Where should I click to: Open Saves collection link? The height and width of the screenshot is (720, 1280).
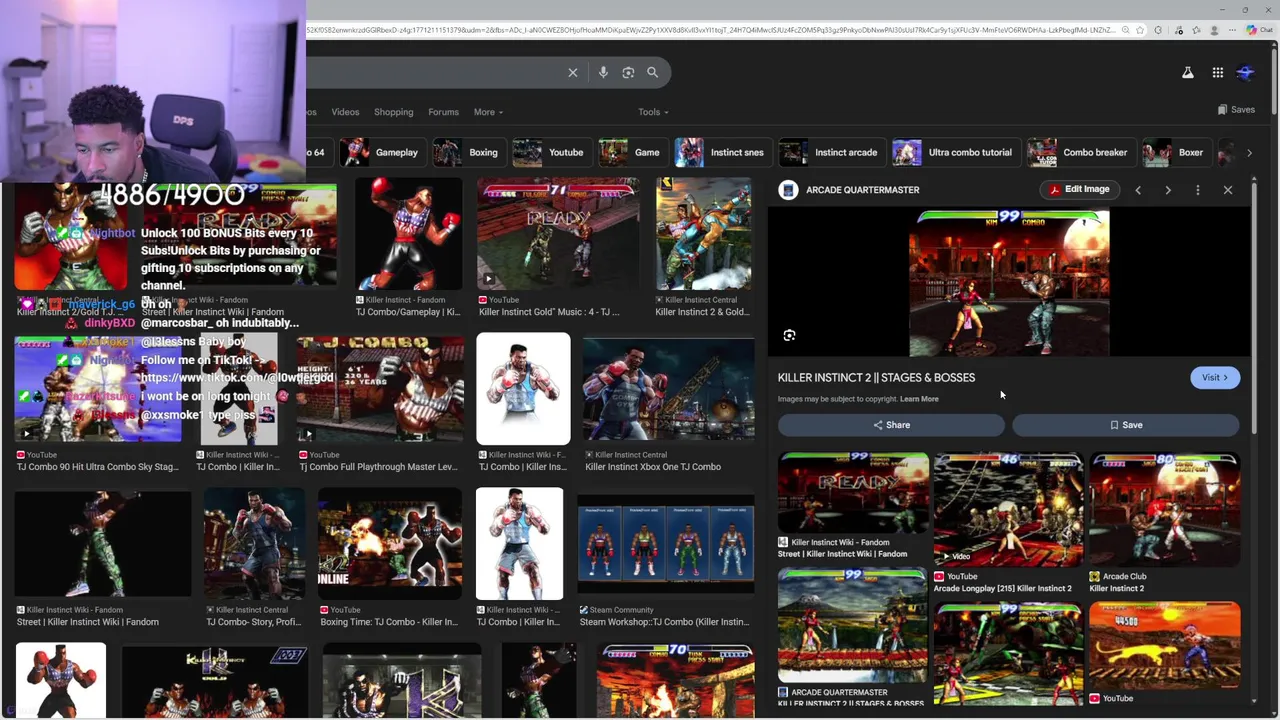point(1237,110)
